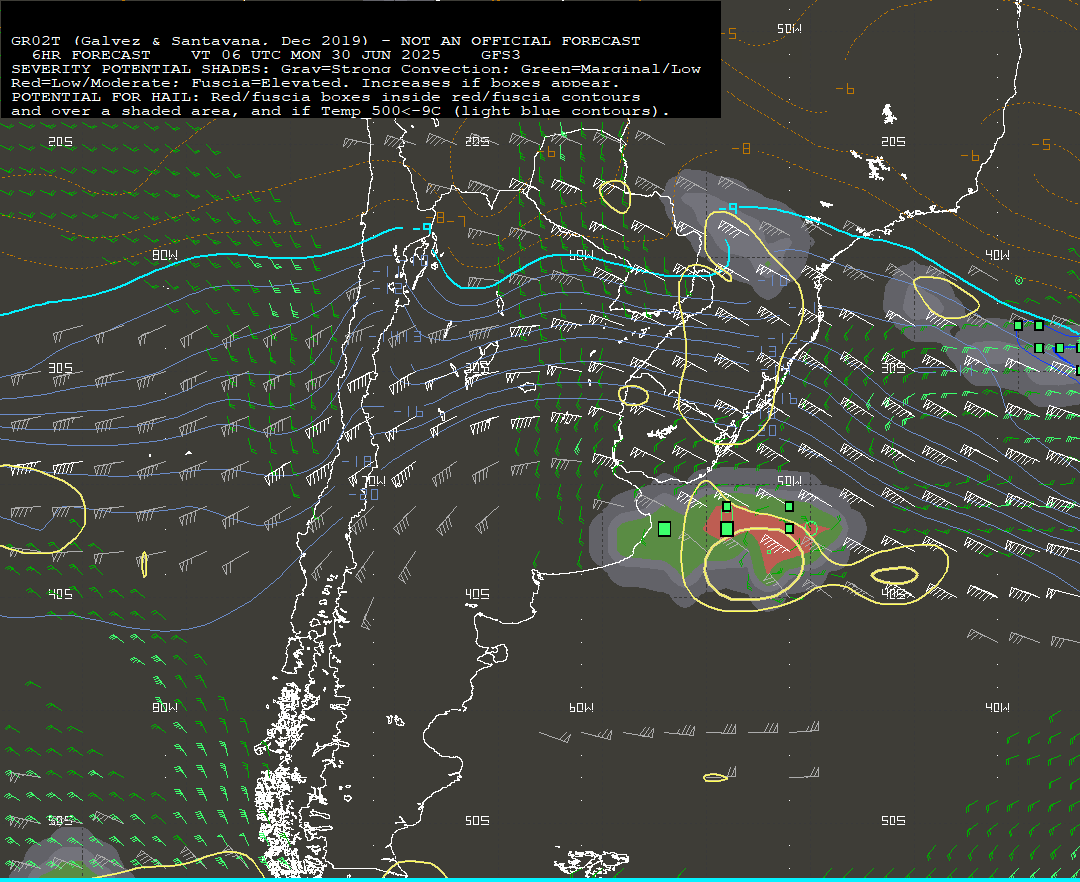
Task: Click the thin vertical yellow ellipse in the Pacific
Action: 144,564
